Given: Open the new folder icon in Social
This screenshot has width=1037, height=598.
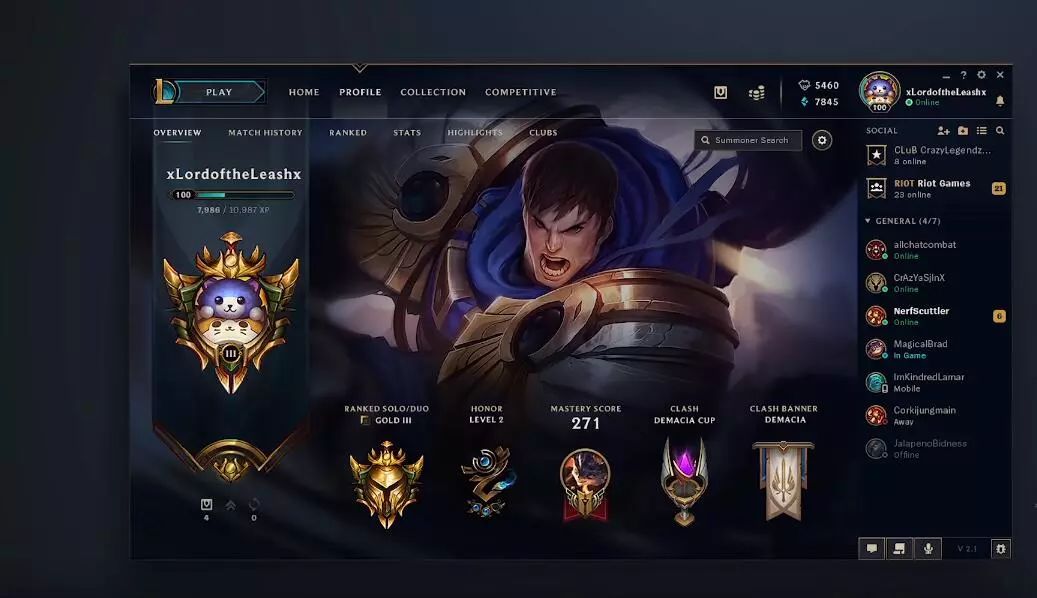Looking at the screenshot, I should [963, 131].
